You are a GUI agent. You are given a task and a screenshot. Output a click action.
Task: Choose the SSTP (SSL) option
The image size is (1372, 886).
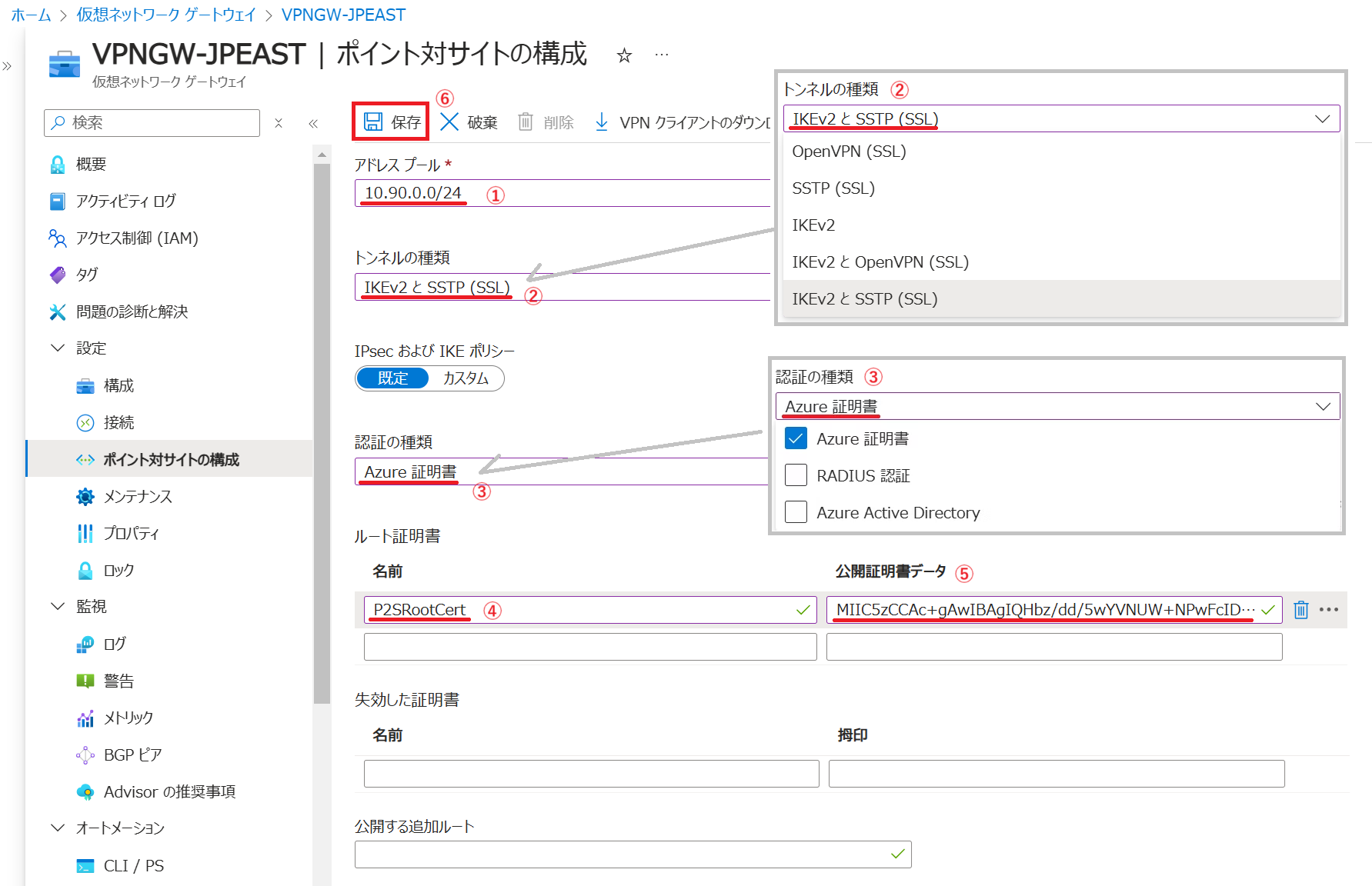coord(1061,188)
